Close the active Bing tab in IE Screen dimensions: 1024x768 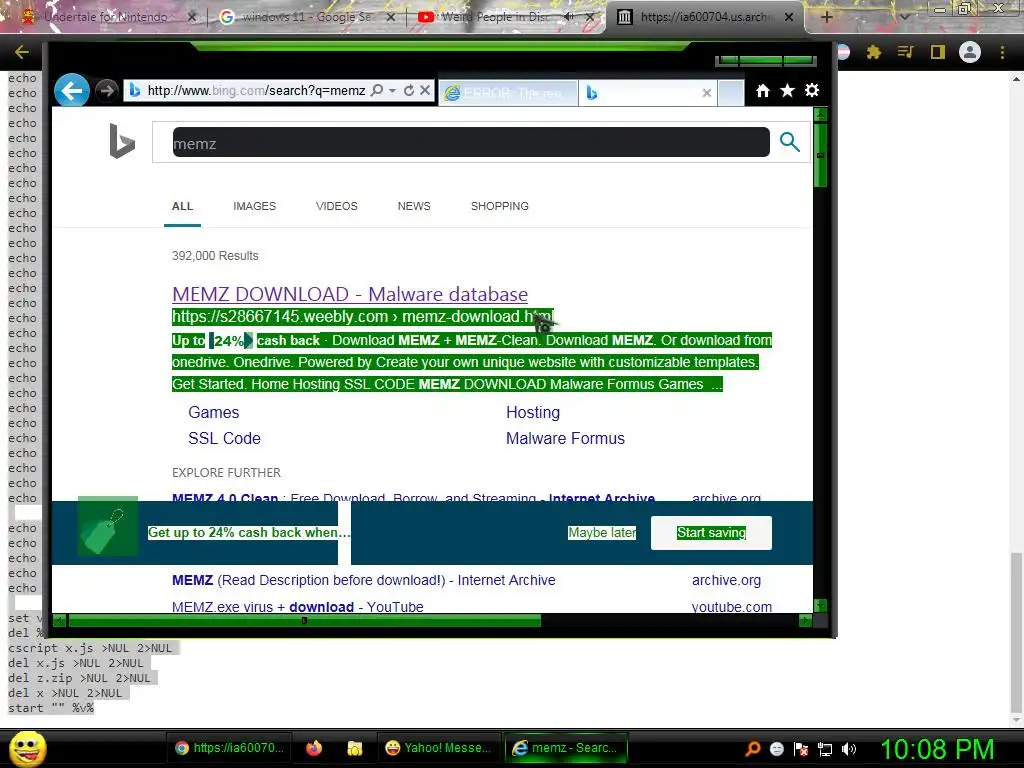[x=707, y=93]
